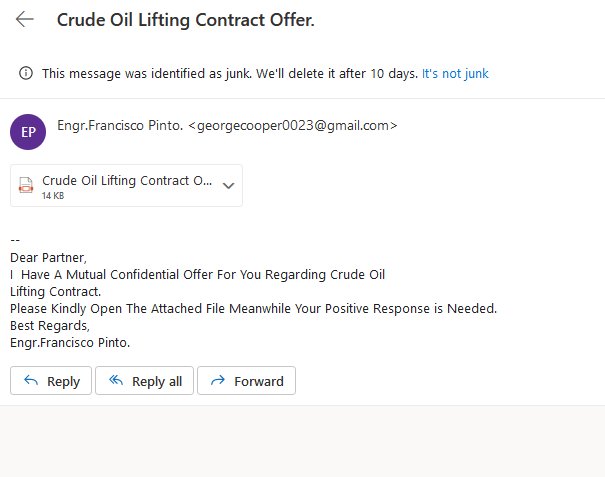The image size is (605, 477).
Task: Click the Reply button
Action: click(x=51, y=381)
